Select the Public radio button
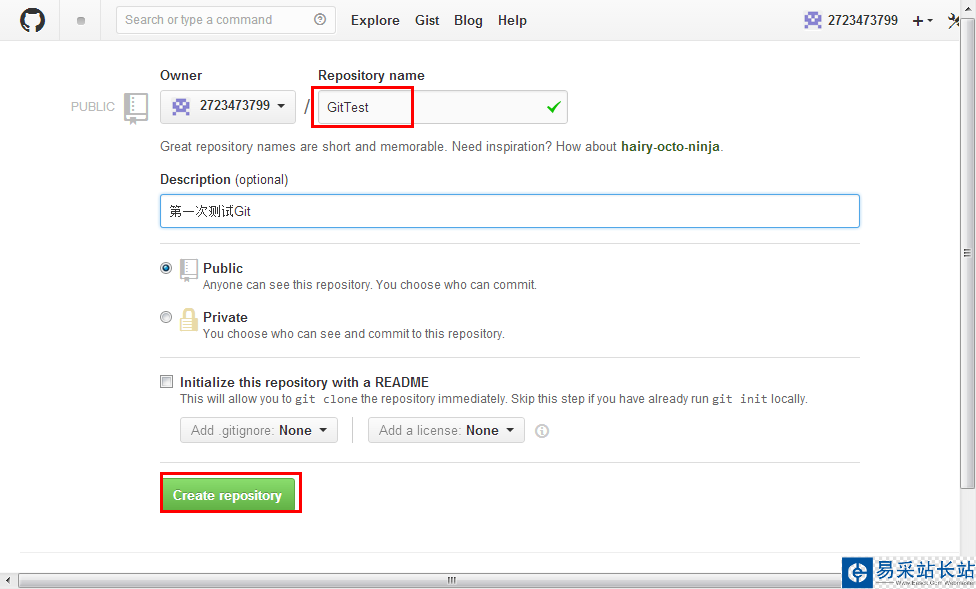976x589 pixels. (166, 268)
